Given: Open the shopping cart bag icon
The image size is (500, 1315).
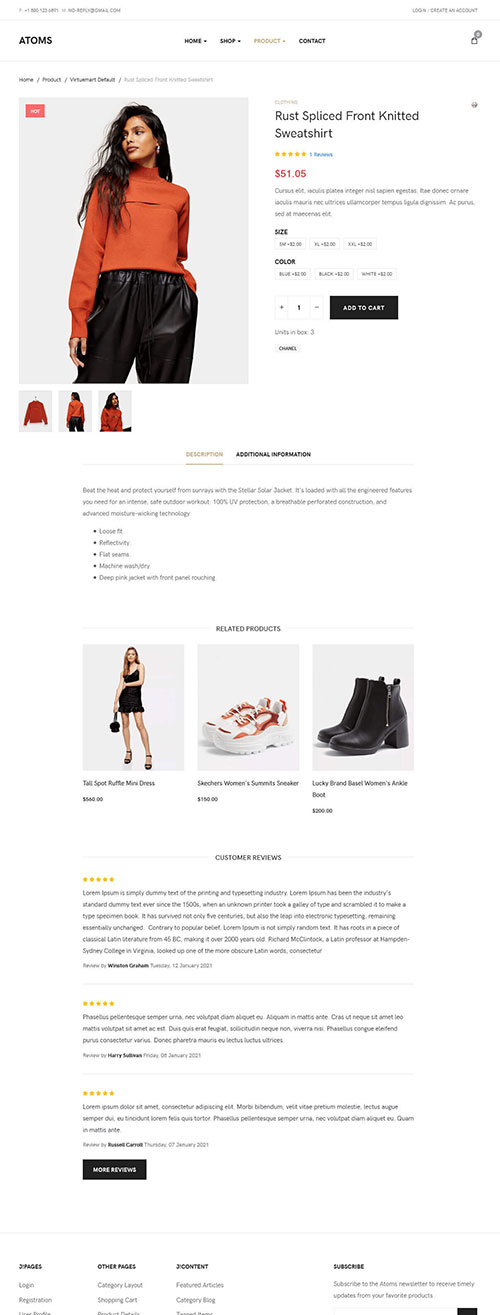Looking at the screenshot, I should tap(474, 40).
